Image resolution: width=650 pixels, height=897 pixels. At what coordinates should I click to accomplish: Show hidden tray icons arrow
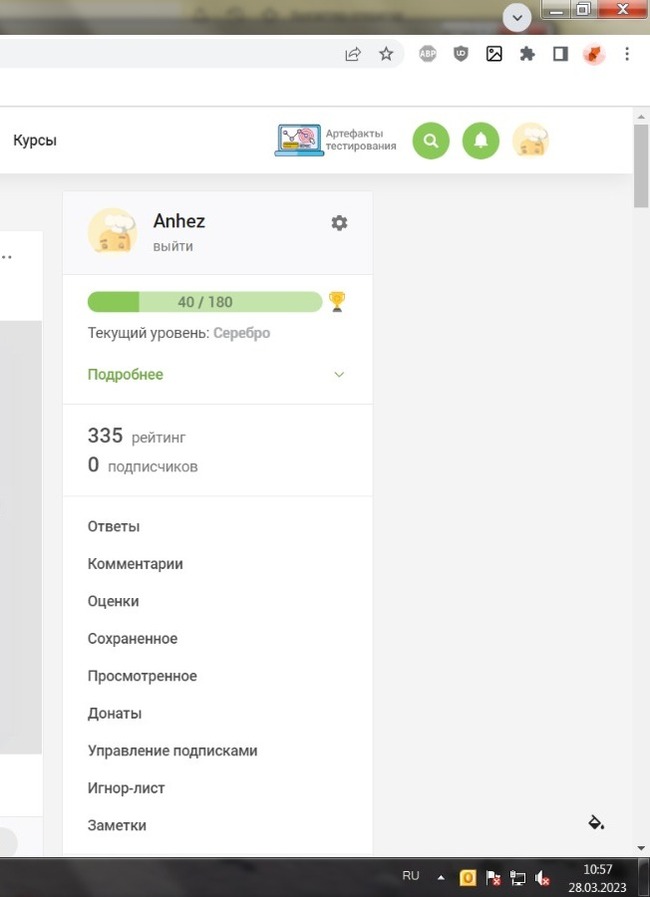(x=441, y=877)
